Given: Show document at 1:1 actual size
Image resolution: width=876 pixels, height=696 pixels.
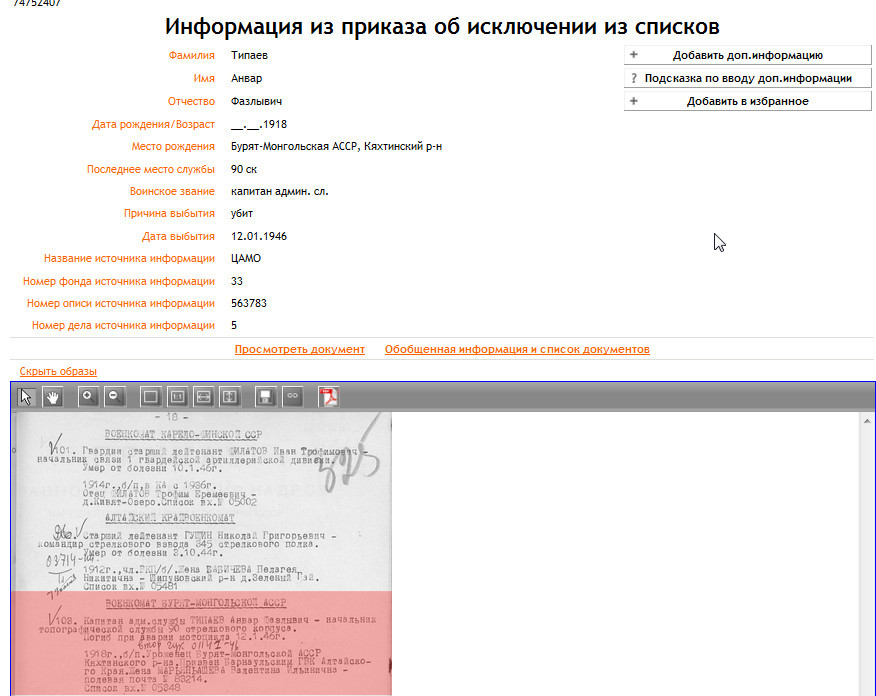Looking at the screenshot, I should (177, 397).
